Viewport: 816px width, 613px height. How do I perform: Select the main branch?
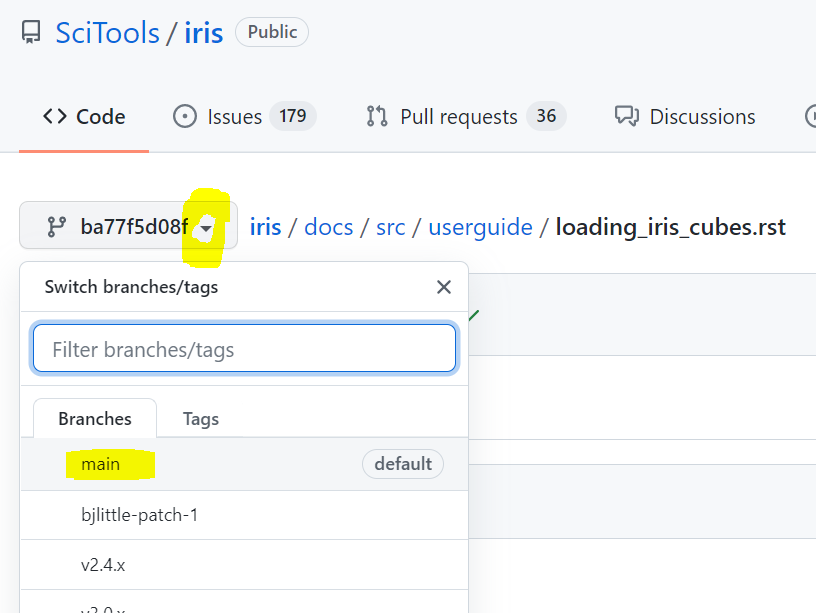[x=101, y=464]
